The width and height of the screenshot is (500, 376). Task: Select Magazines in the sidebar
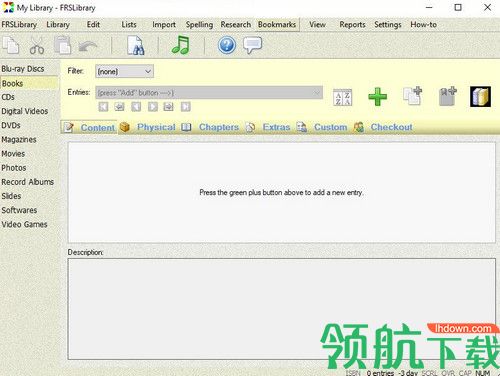click(x=19, y=140)
